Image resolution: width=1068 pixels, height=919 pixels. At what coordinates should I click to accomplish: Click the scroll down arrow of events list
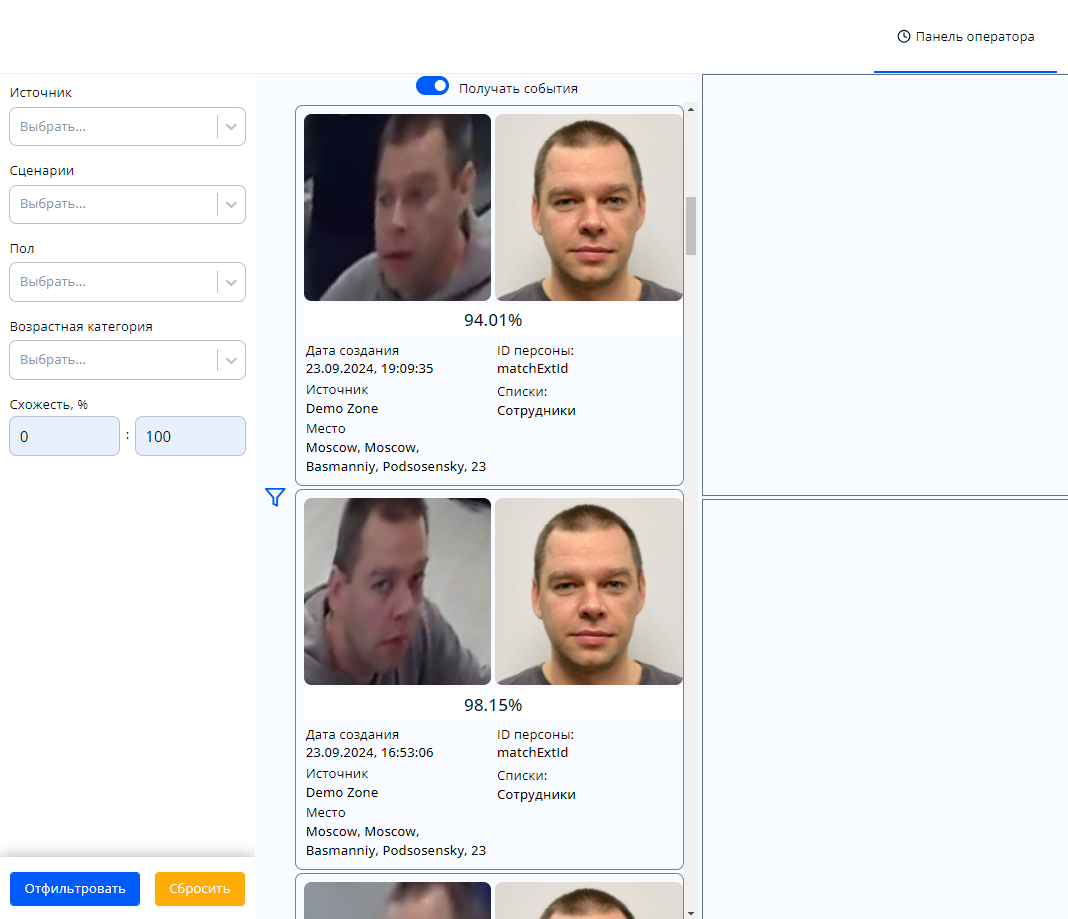pyautogui.click(x=691, y=914)
